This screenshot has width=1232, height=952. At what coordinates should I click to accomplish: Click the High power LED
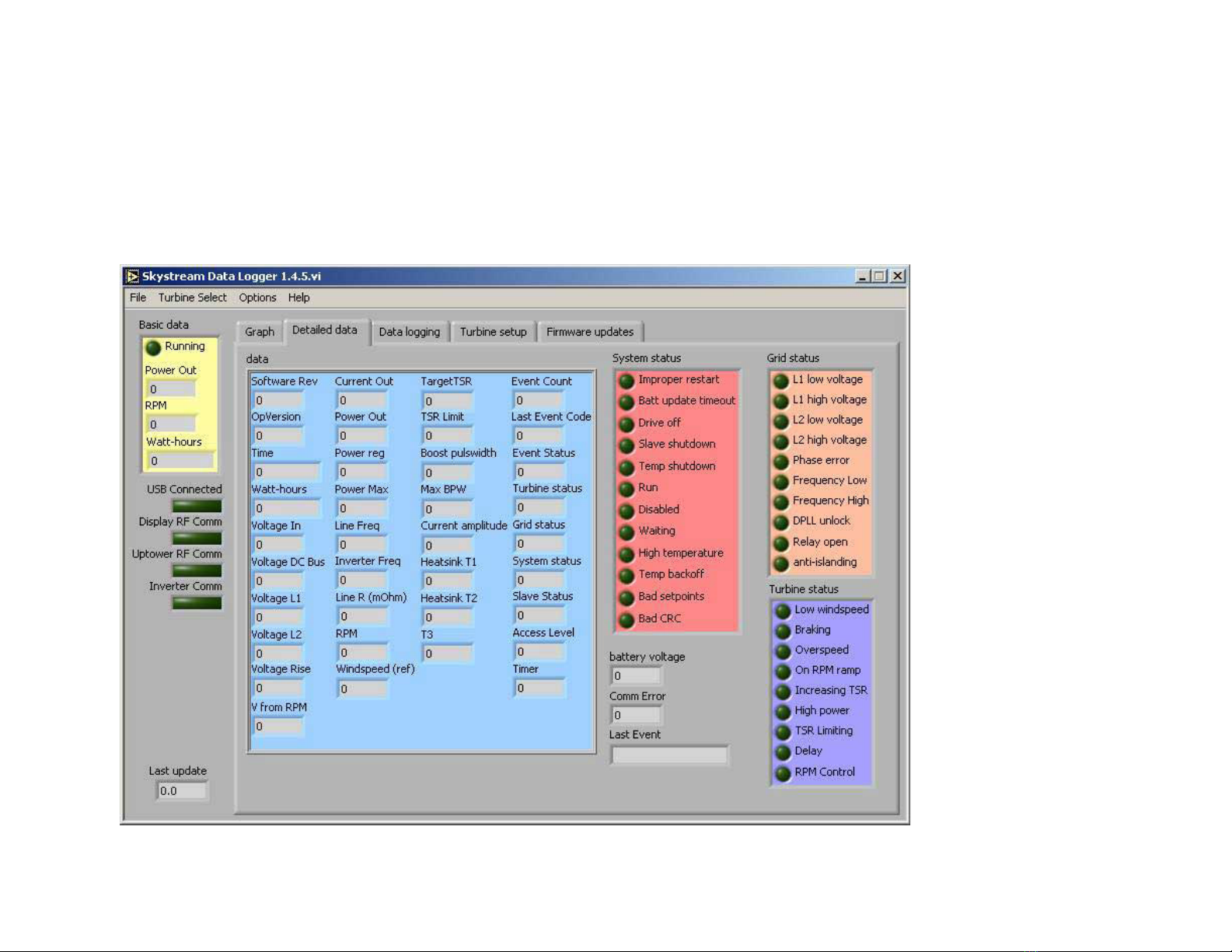[783, 712]
